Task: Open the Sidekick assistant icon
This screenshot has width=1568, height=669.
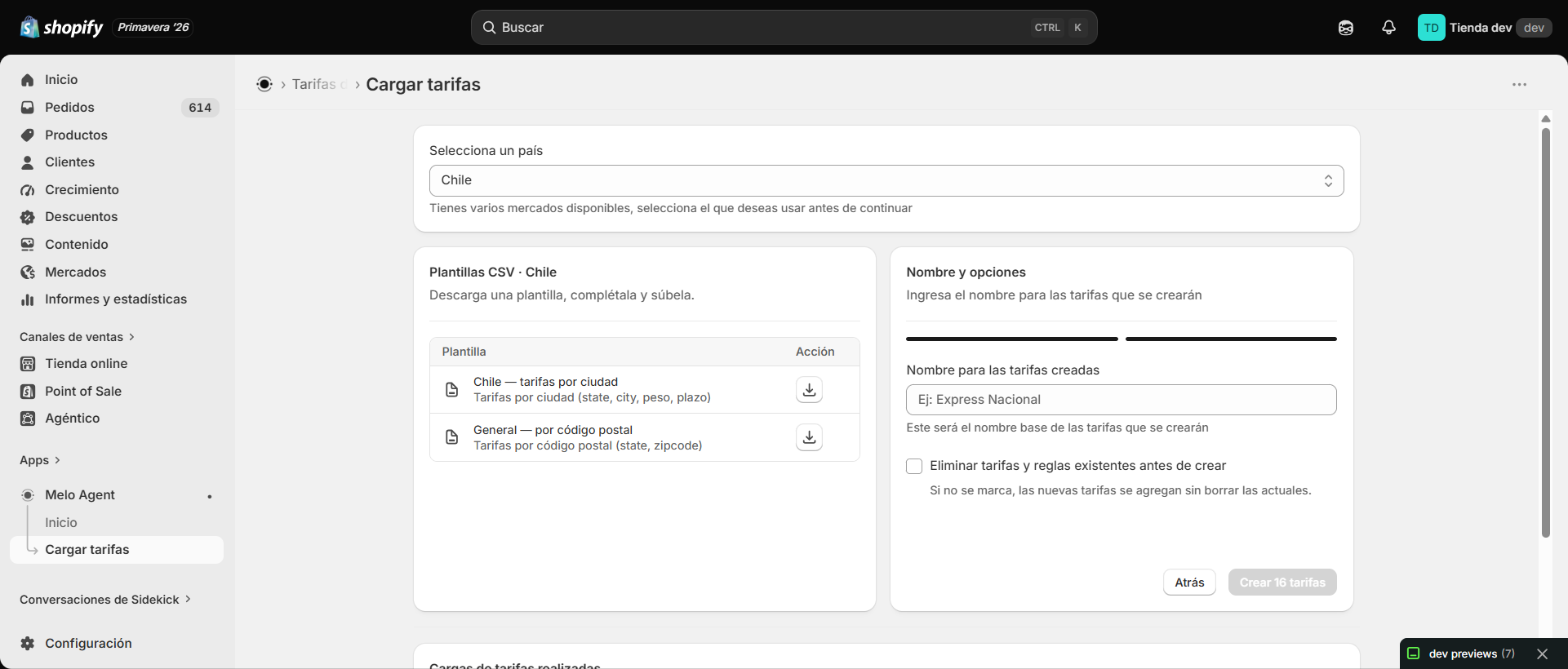Action: pos(1346,28)
